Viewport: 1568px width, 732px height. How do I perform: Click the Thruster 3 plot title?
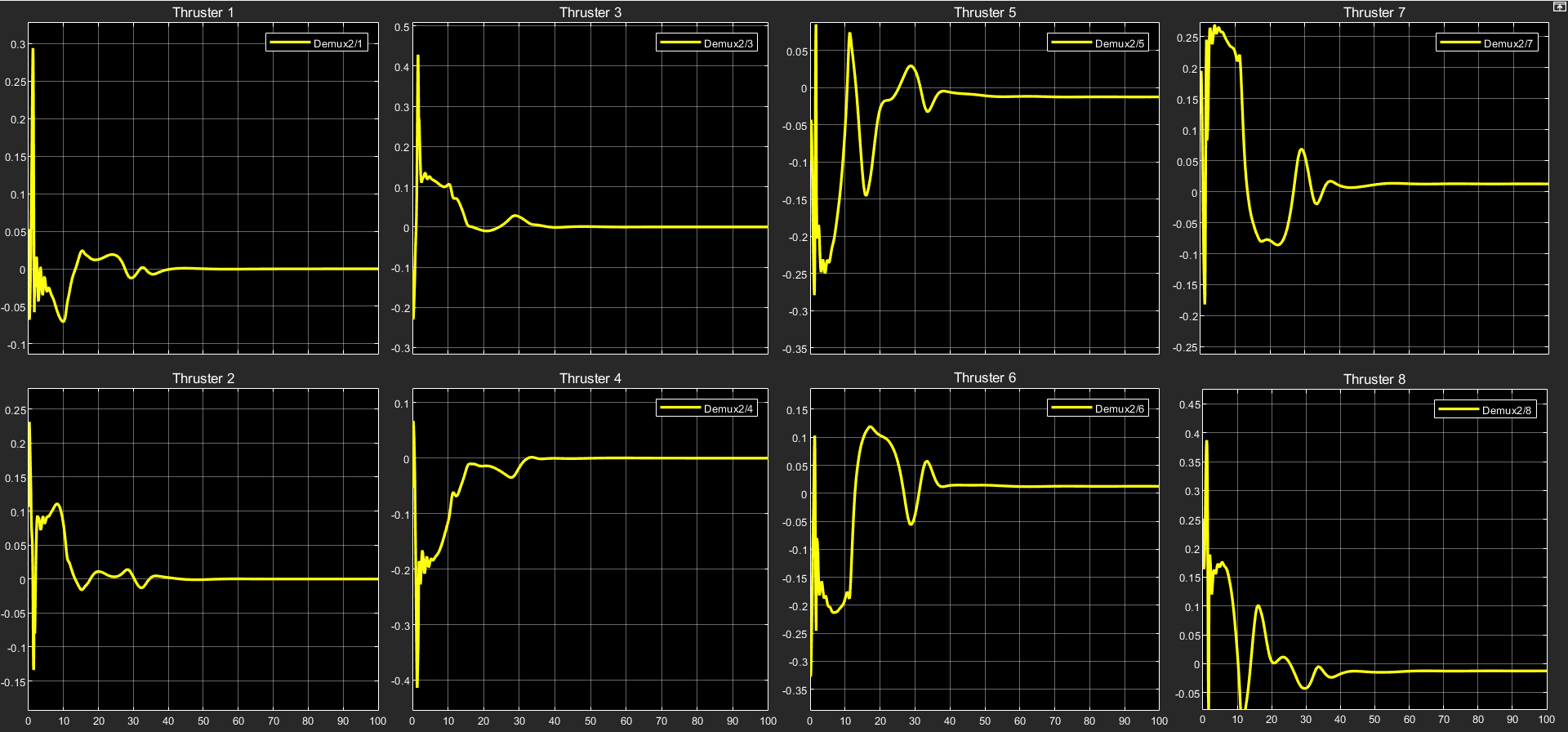point(590,12)
